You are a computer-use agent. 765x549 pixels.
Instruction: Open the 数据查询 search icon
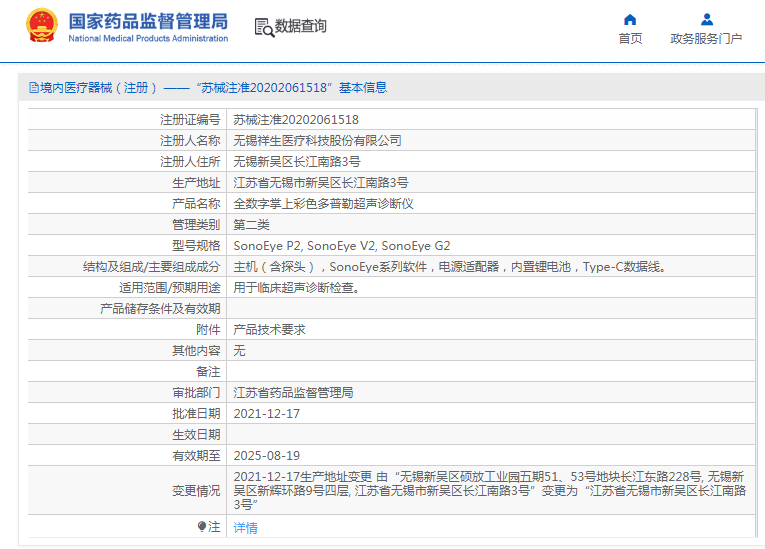pos(264,27)
